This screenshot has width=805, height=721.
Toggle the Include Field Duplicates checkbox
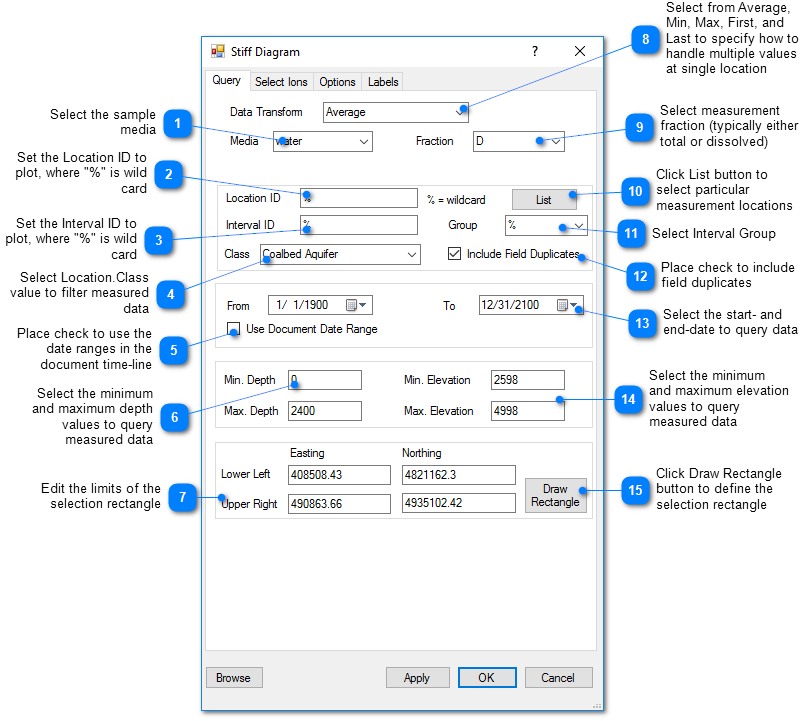(x=455, y=254)
